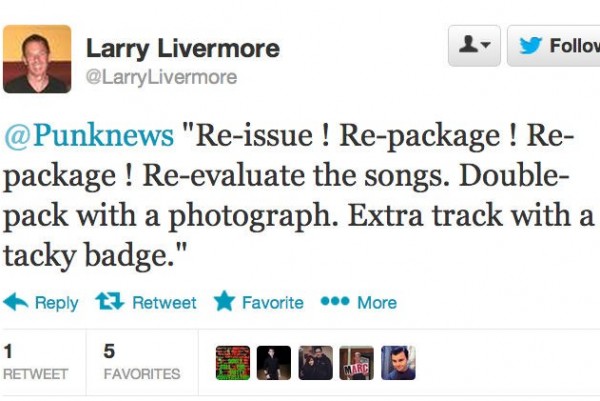Open the user actions person dropdown
The height and width of the screenshot is (401, 600).
click(x=474, y=46)
